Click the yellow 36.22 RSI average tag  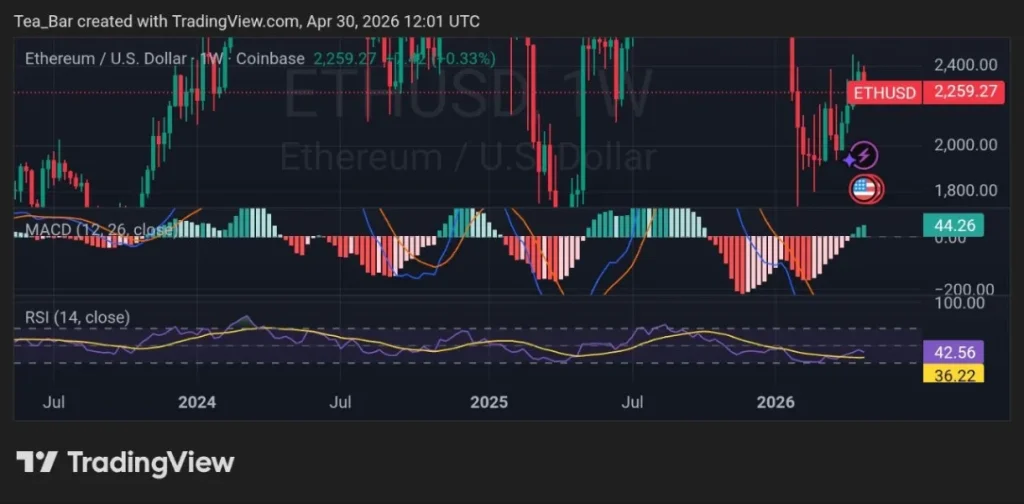click(x=953, y=373)
